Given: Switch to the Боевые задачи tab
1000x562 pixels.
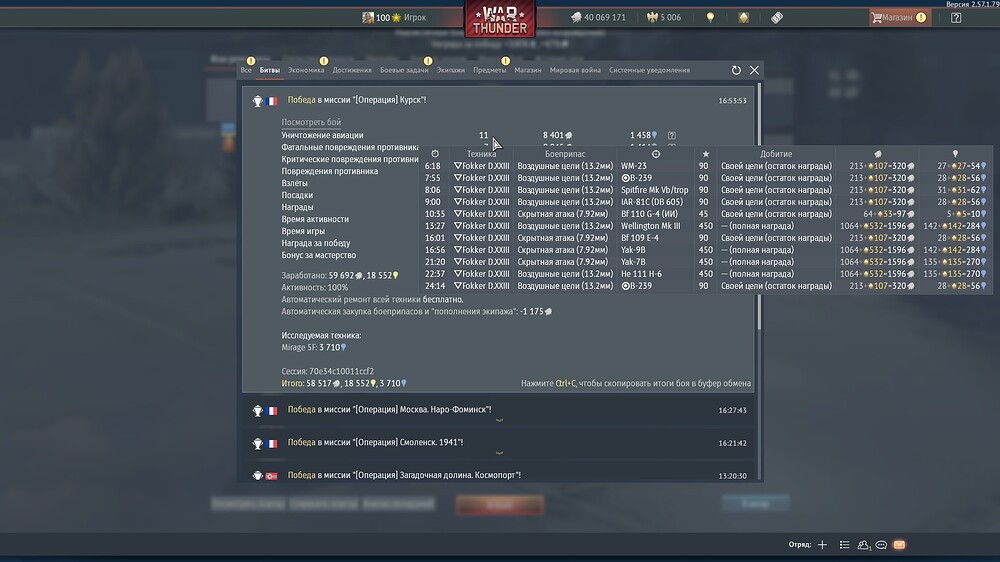Looking at the screenshot, I should coord(404,70).
